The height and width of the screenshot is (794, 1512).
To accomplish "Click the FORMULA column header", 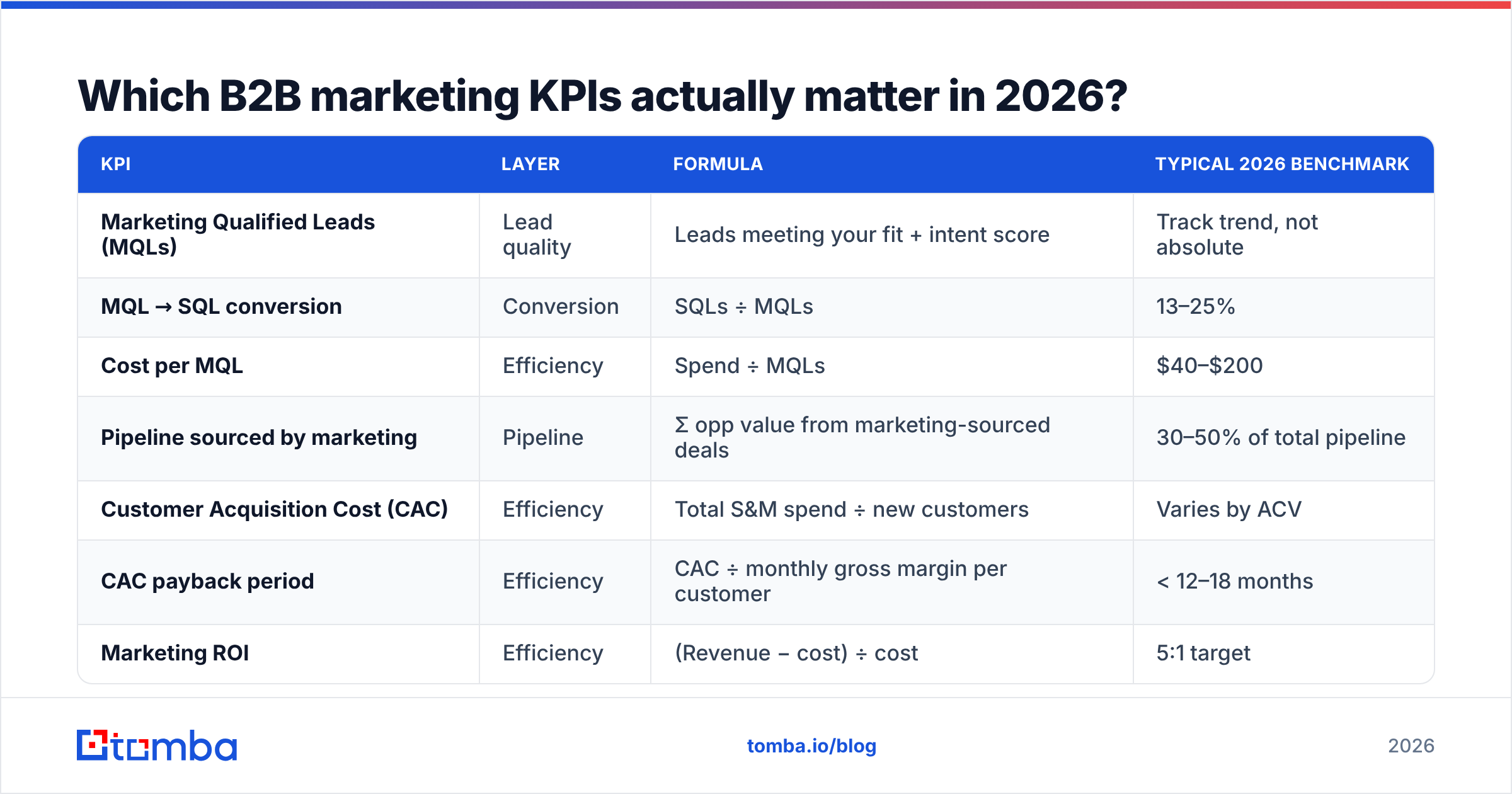I will pos(718,164).
